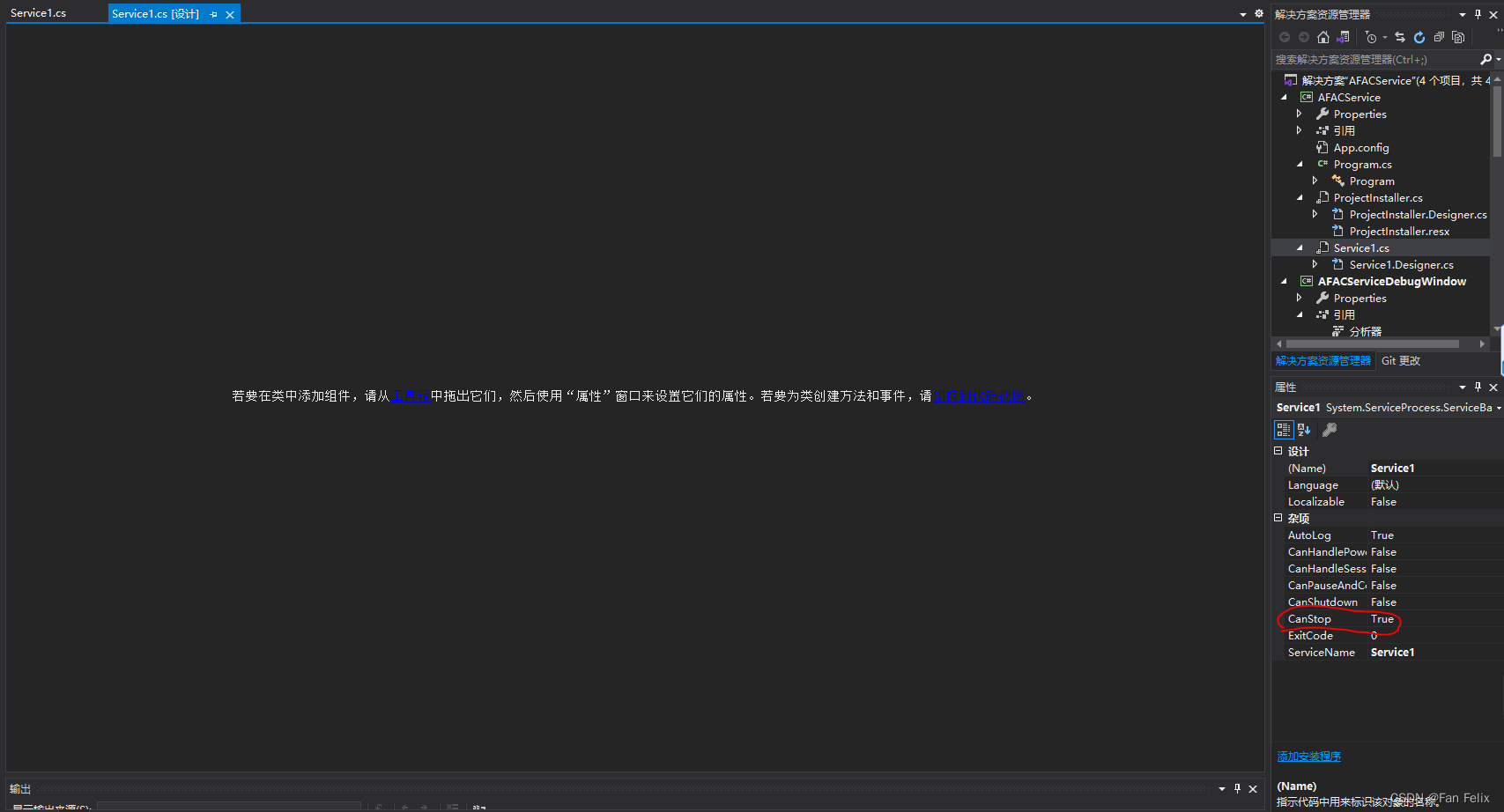Screen dimensions: 1504x812
Task: Switch to Service1.cs code tab
Action: click(x=39, y=13)
